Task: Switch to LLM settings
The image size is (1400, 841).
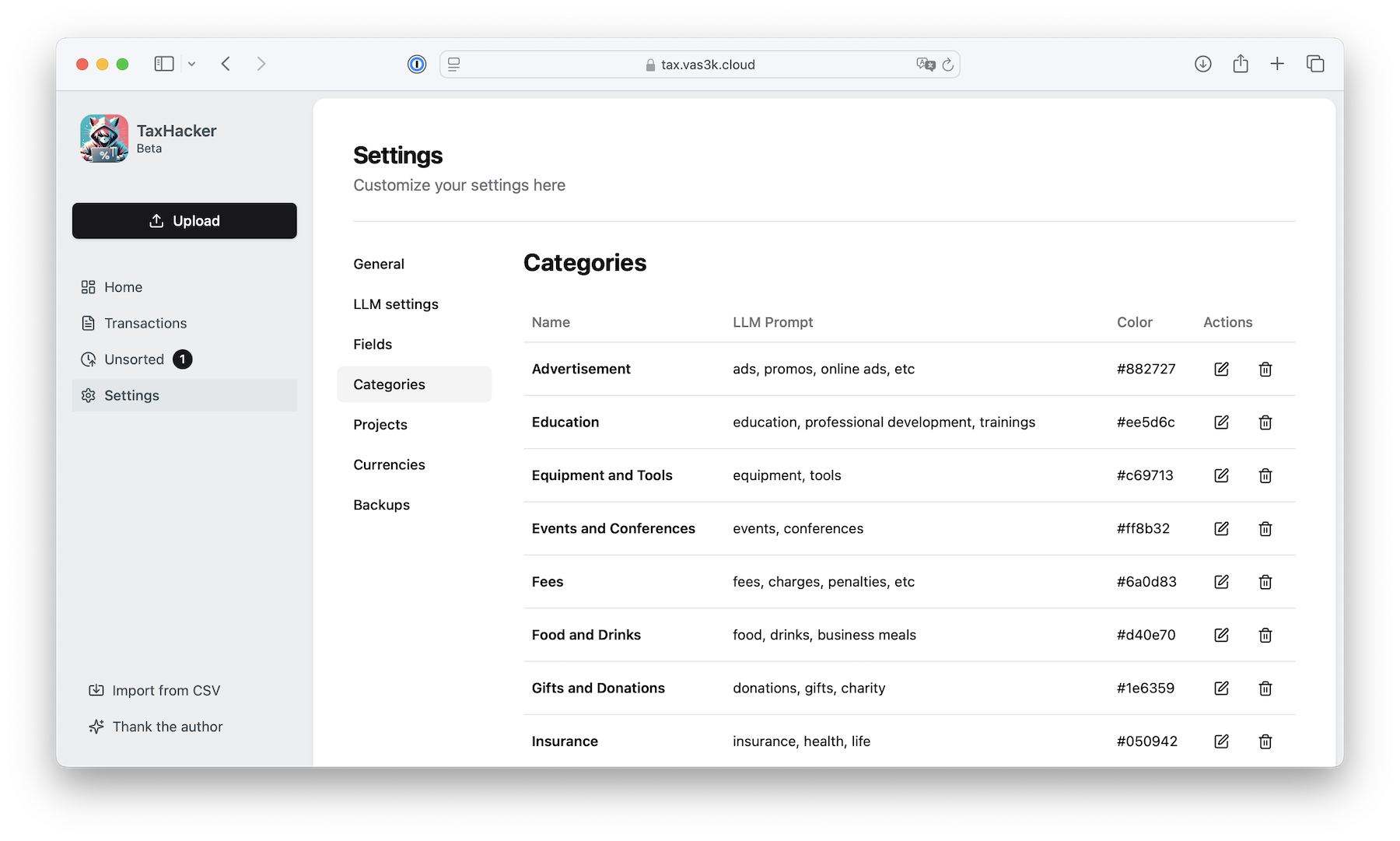Action: tap(415, 304)
